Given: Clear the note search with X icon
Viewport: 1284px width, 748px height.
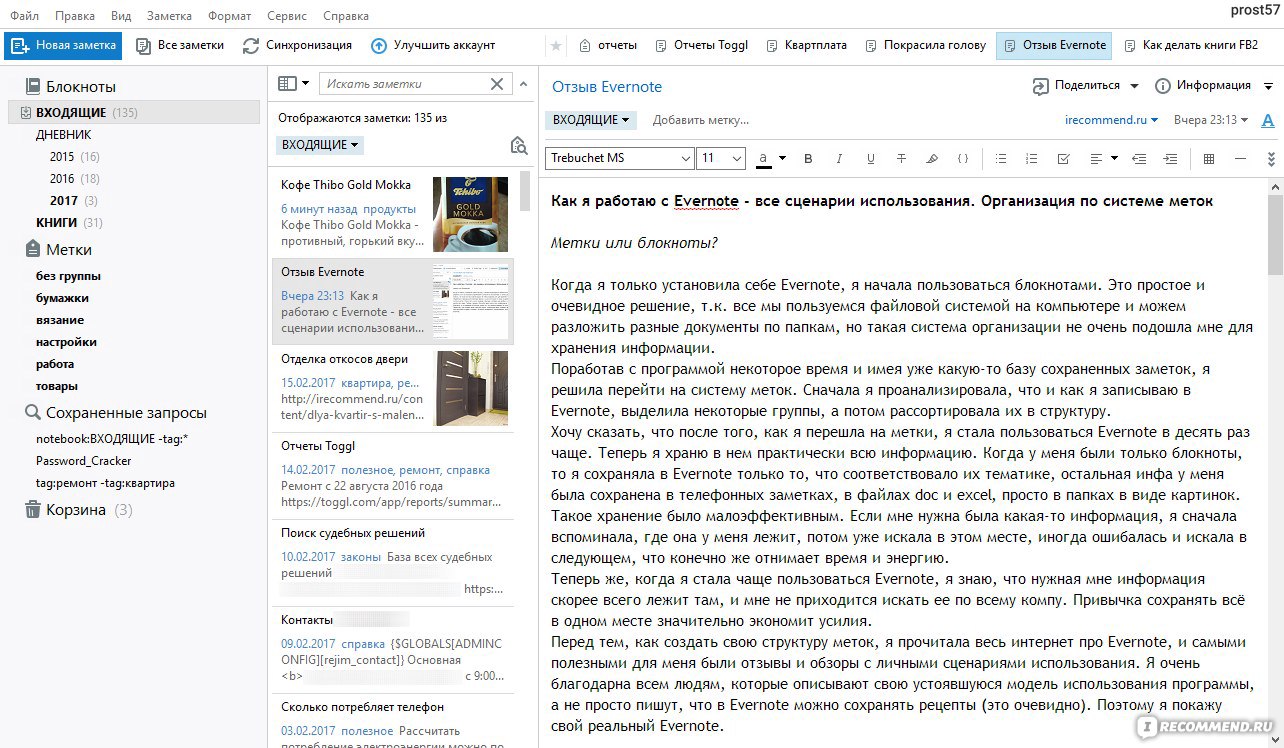Looking at the screenshot, I should (497, 84).
